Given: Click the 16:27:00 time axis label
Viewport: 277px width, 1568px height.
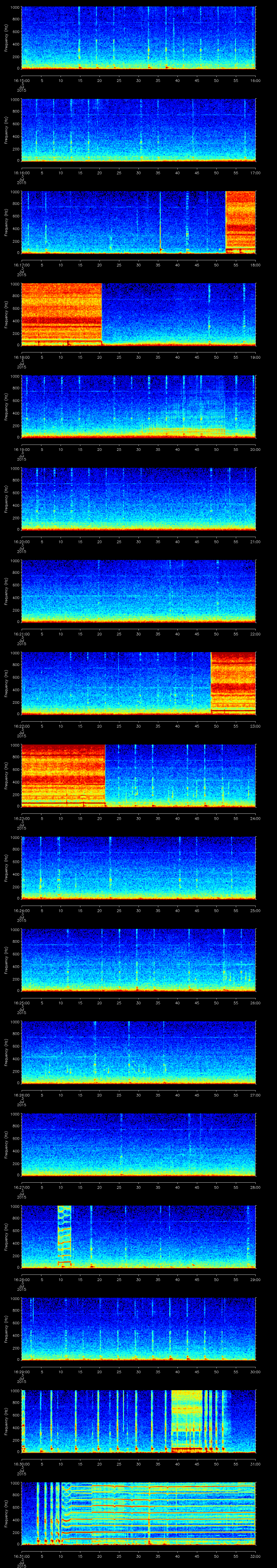Looking at the screenshot, I should click(x=22, y=1187).
